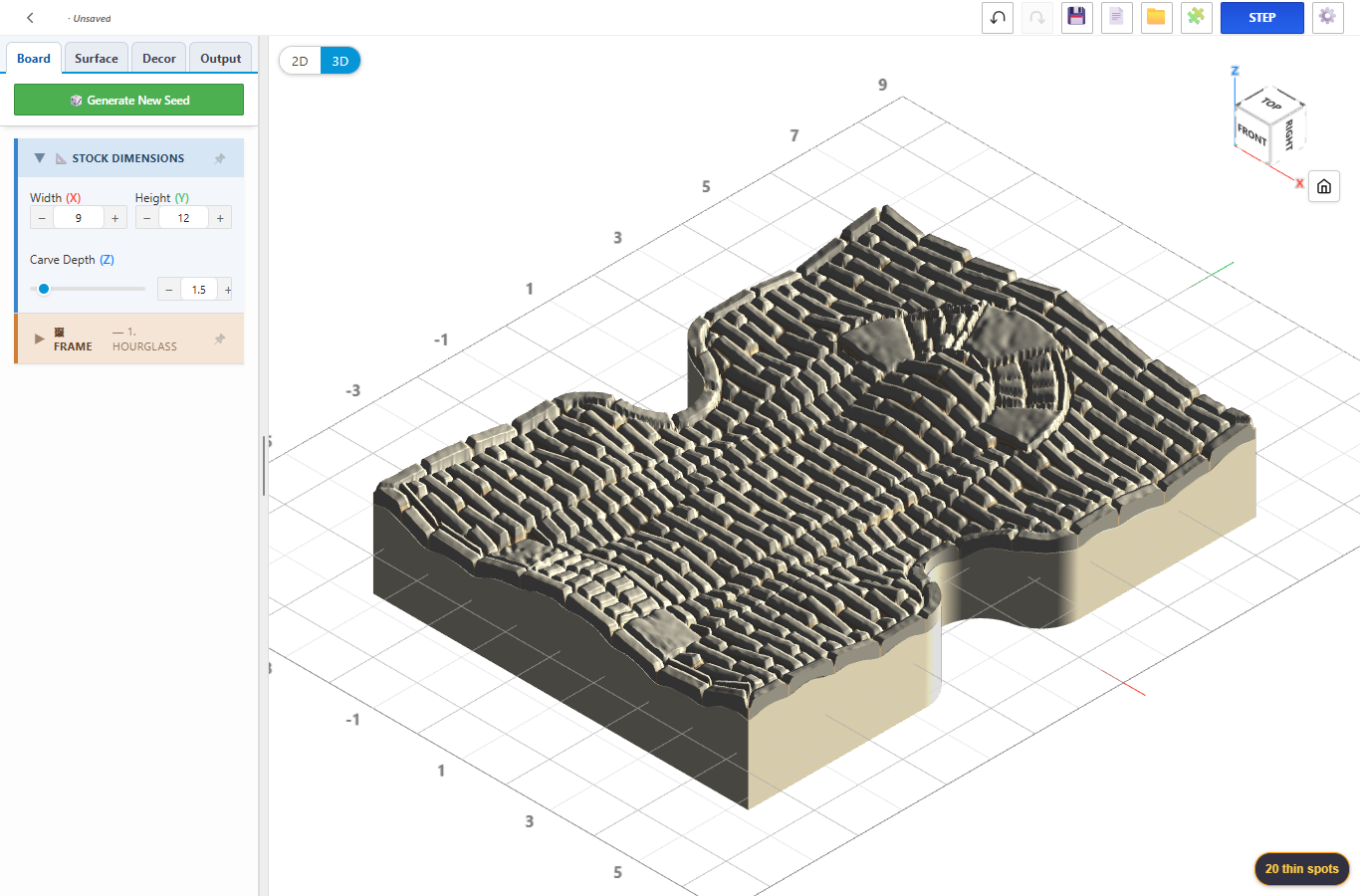Image resolution: width=1360 pixels, height=896 pixels.
Task: Open the Output tab
Action: (221, 59)
